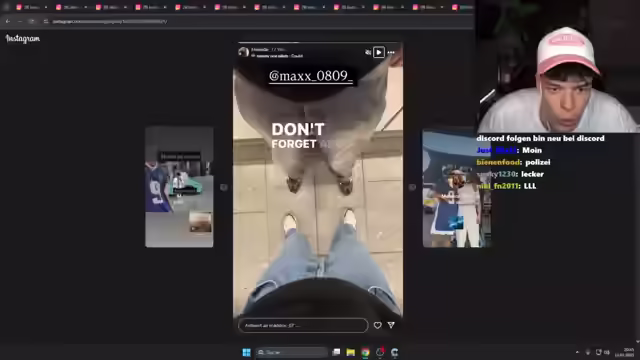
Task: Open the Instagram logo home link
Action: click(x=23, y=39)
